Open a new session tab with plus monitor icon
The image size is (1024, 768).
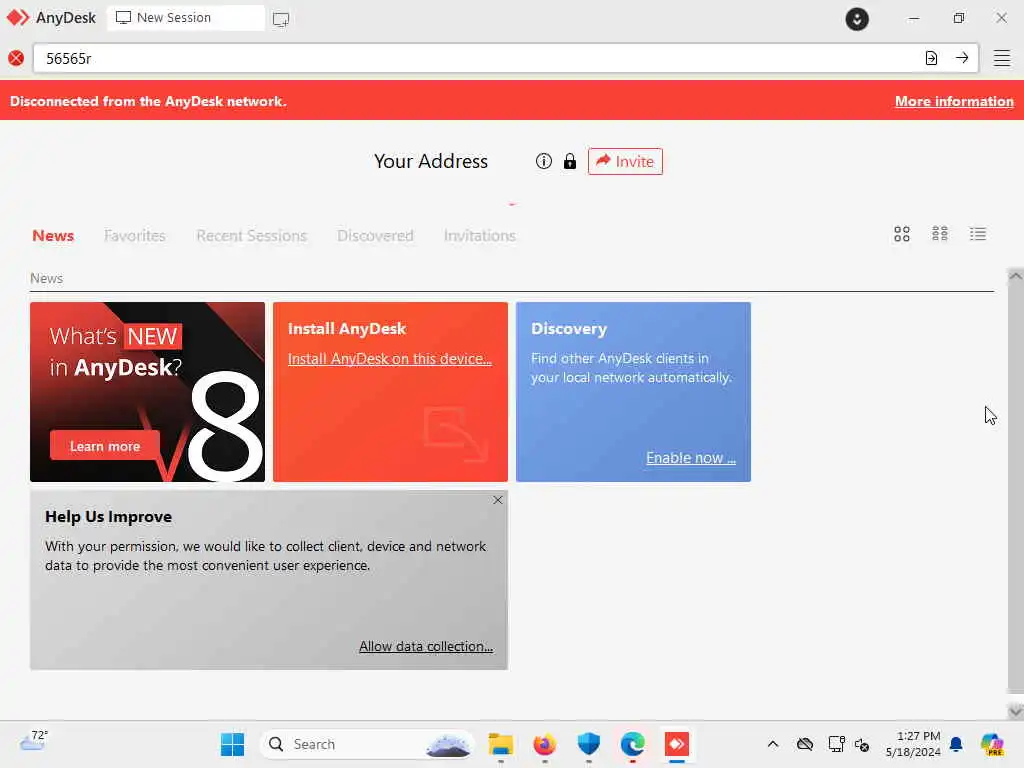[281, 19]
